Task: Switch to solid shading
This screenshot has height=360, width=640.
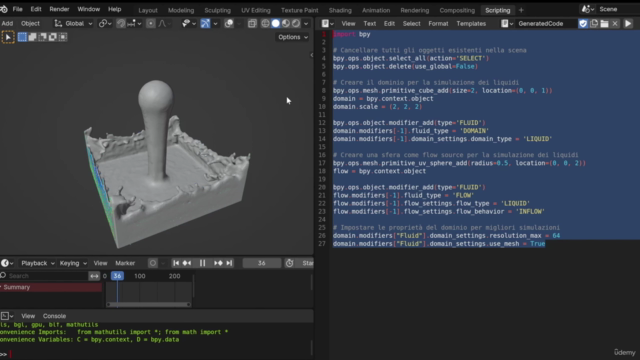Action: (x=276, y=24)
